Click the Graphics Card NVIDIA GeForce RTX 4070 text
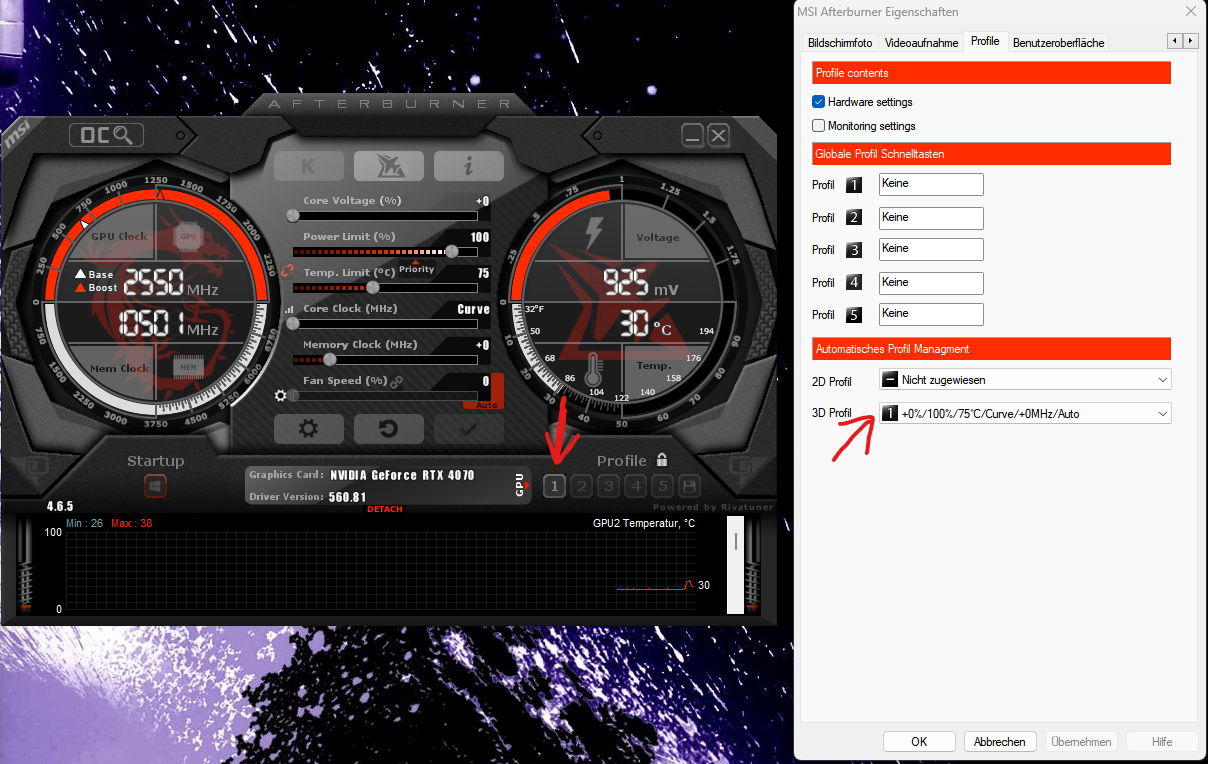 coord(361,475)
